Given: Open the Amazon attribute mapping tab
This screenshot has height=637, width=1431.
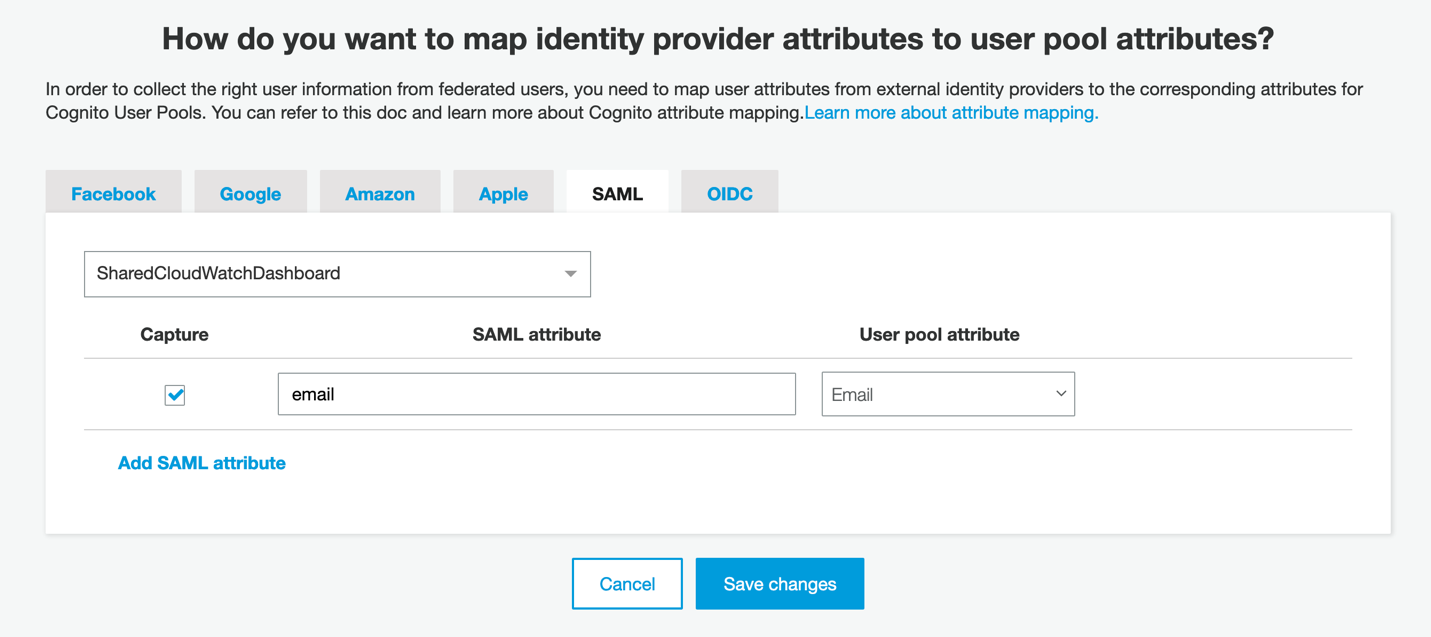Looking at the screenshot, I should (x=380, y=192).
